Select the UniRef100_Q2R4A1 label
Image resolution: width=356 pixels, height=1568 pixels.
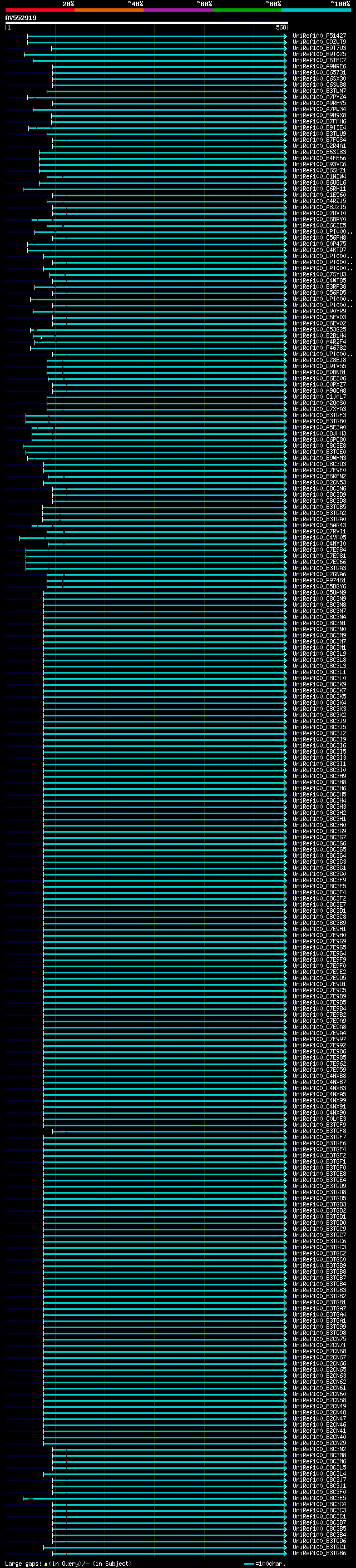click(319, 146)
